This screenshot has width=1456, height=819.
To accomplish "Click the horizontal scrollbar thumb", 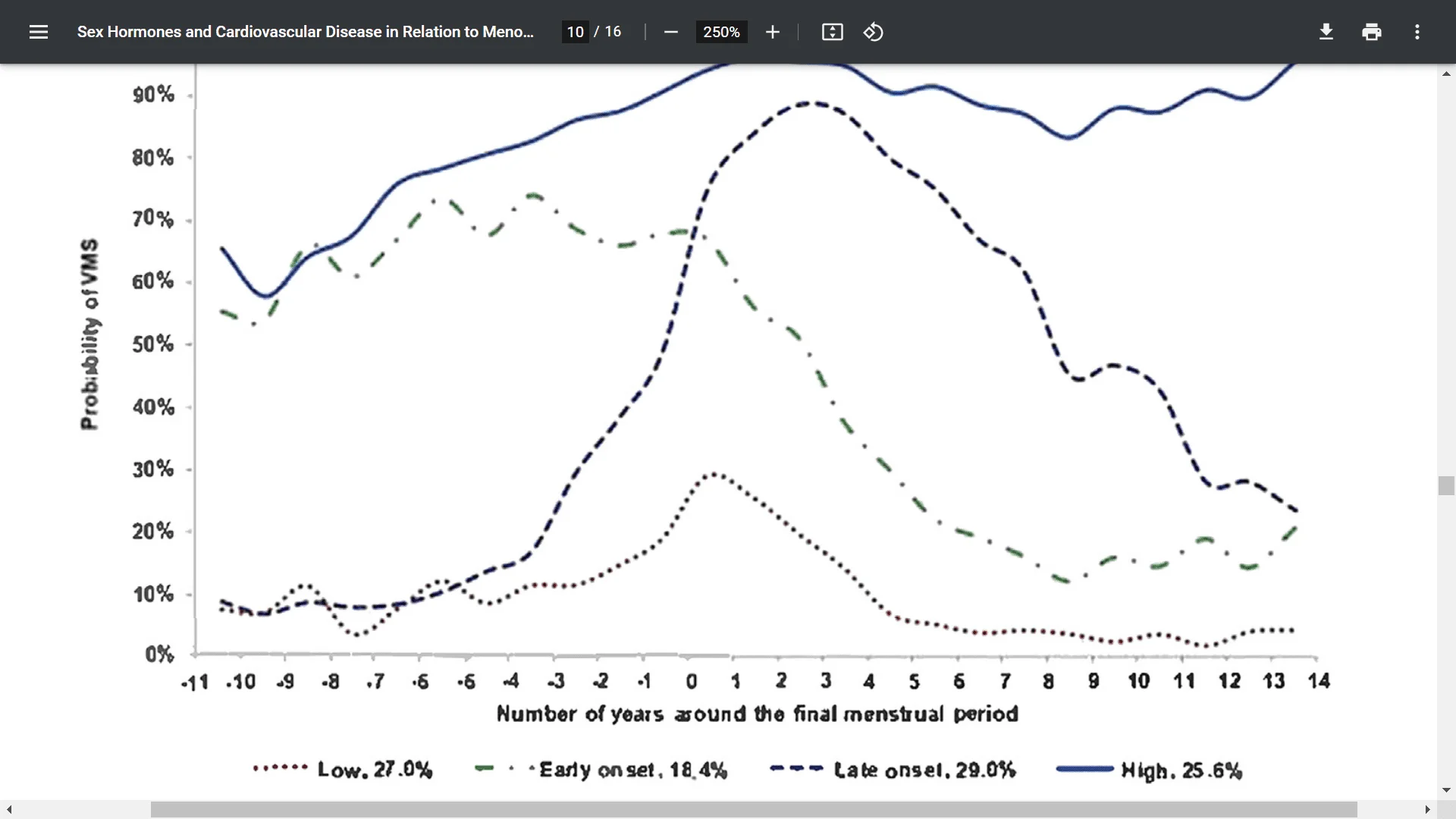I will (x=754, y=809).
